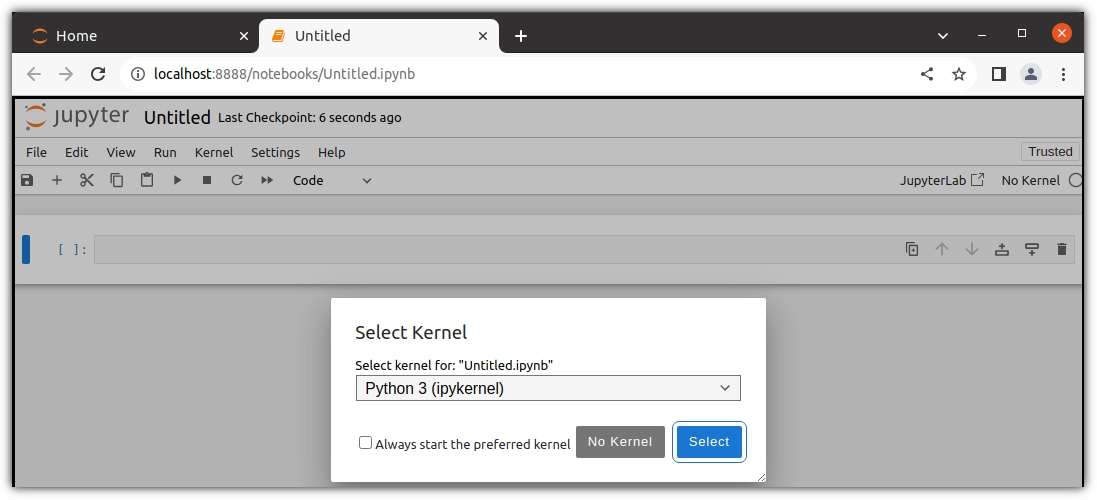
Task: Open the Help menu
Action: [x=332, y=152]
